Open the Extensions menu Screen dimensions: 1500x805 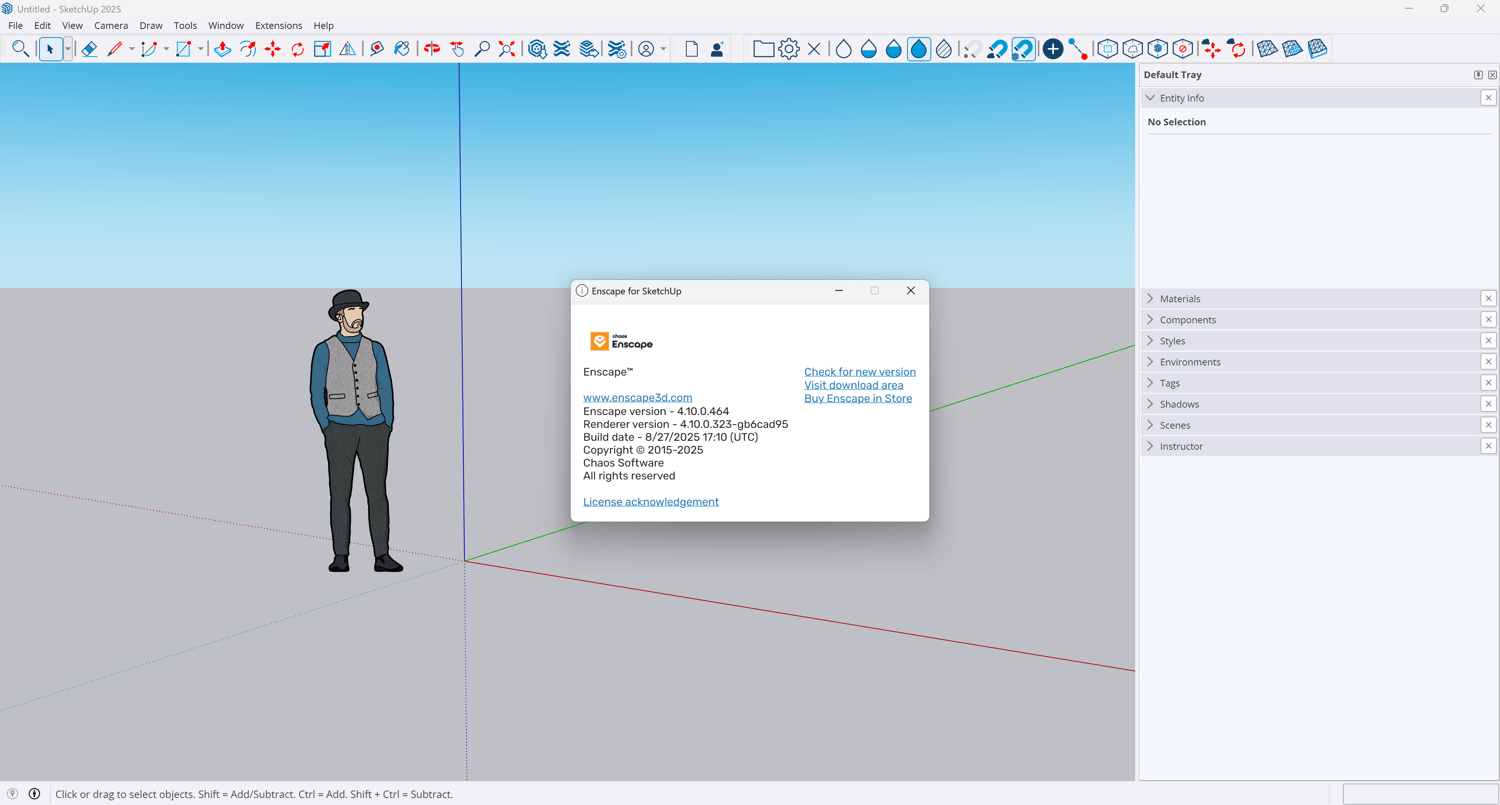pyautogui.click(x=278, y=26)
